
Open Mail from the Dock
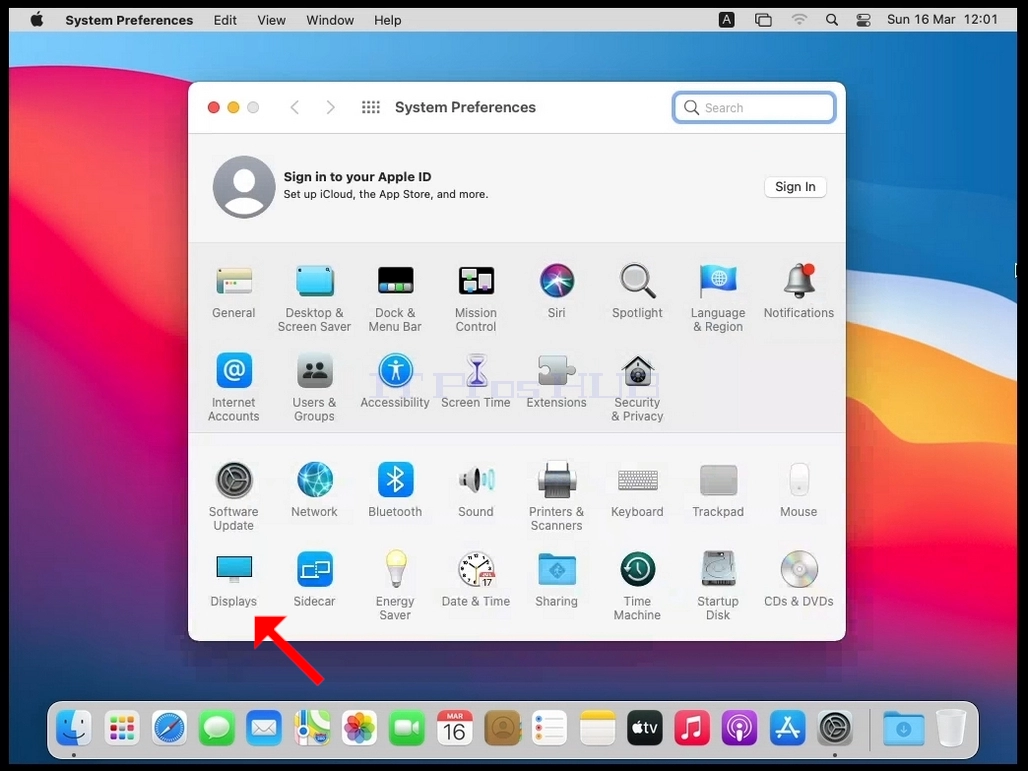(264, 728)
